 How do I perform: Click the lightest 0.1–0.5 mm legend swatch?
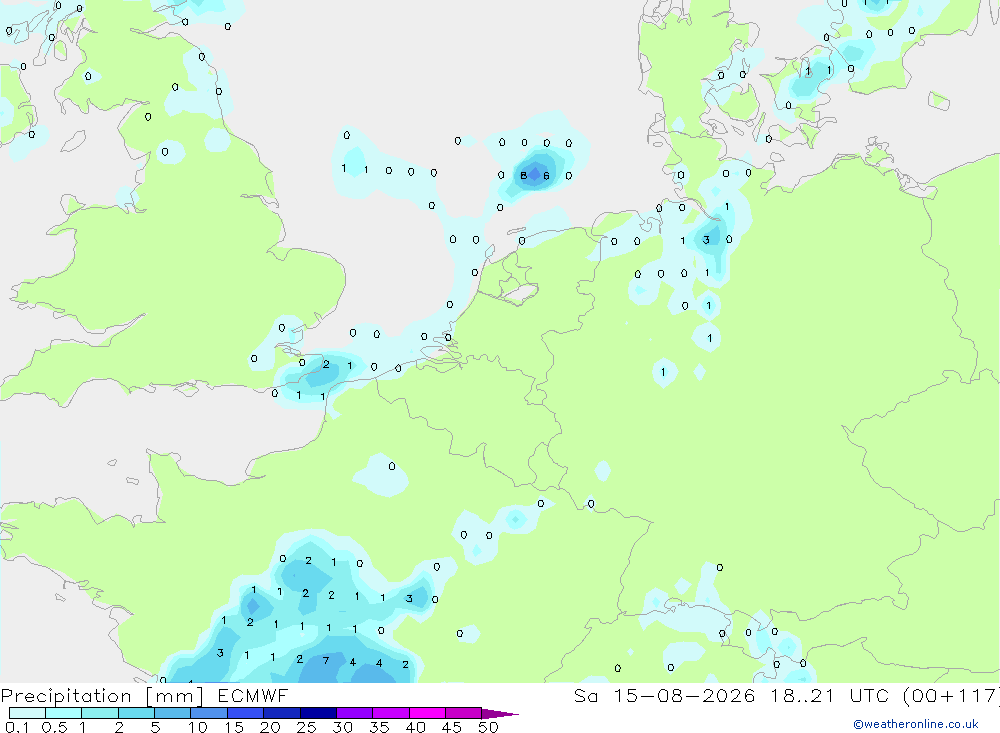pos(27,713)
